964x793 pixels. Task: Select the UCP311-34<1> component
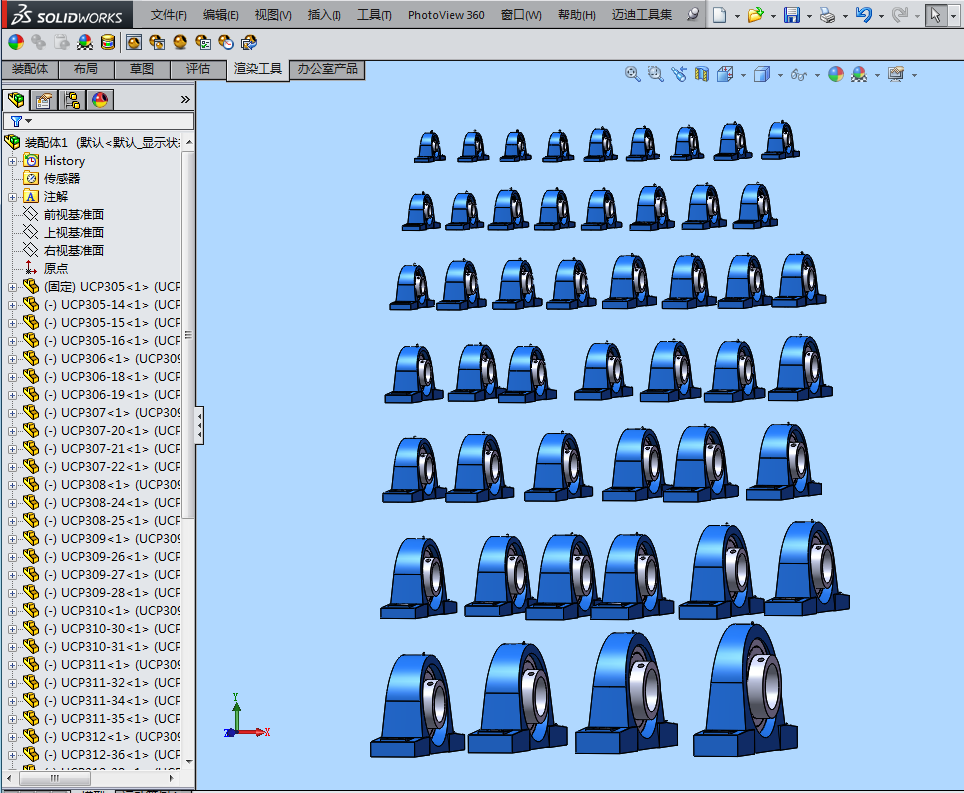click(x=113, y=701)
